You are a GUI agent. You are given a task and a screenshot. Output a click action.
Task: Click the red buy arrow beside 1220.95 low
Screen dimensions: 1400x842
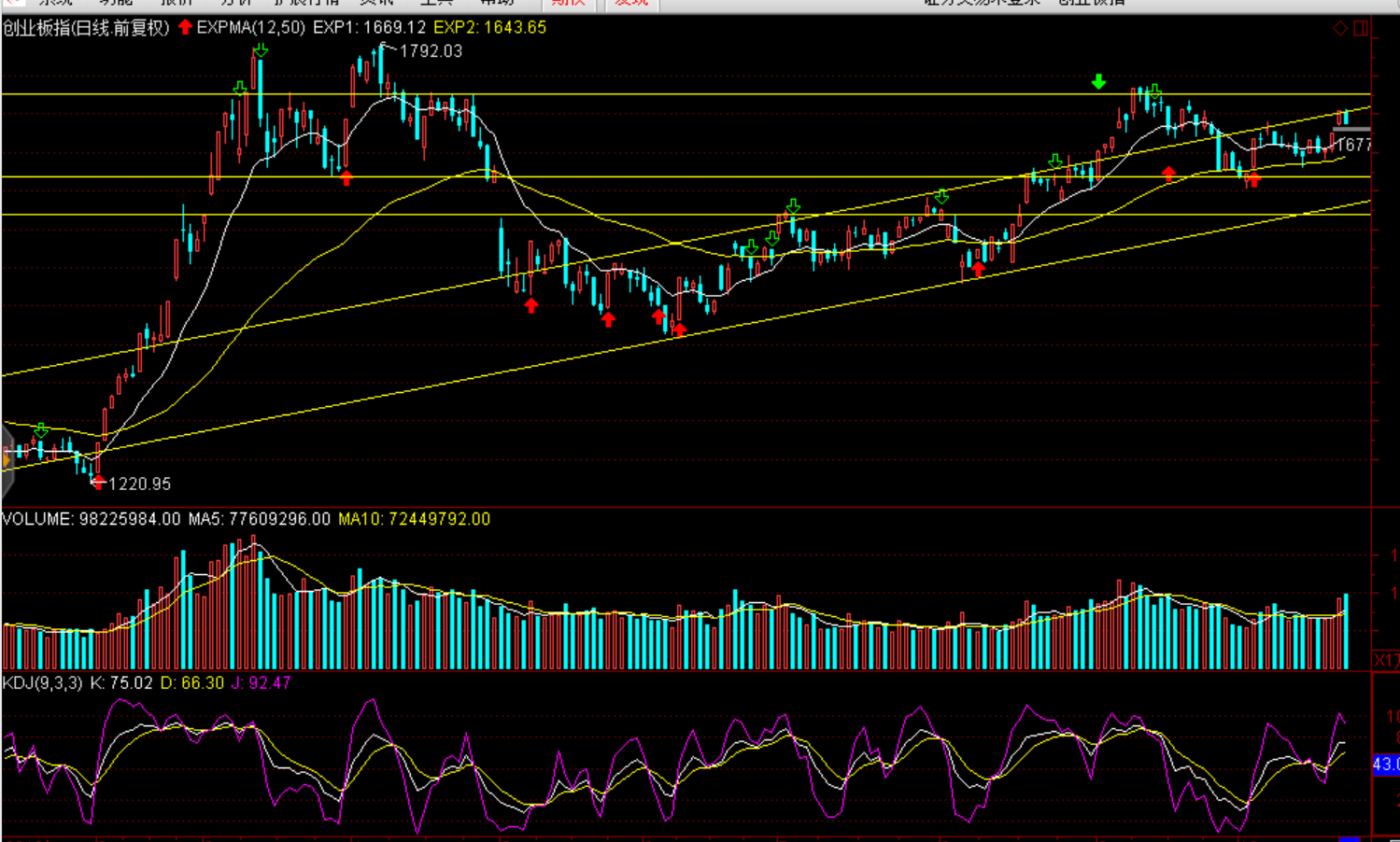click(x=98, y=482)
